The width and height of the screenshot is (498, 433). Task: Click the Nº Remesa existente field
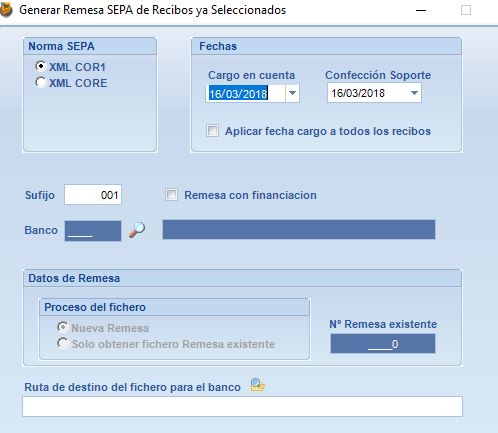(x=383, y=344)
